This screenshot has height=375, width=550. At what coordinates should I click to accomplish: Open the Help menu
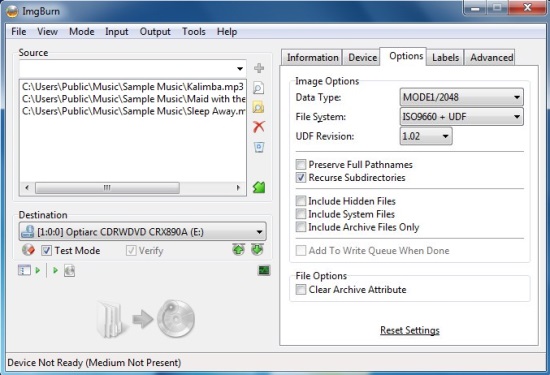[x=227, y=32]
